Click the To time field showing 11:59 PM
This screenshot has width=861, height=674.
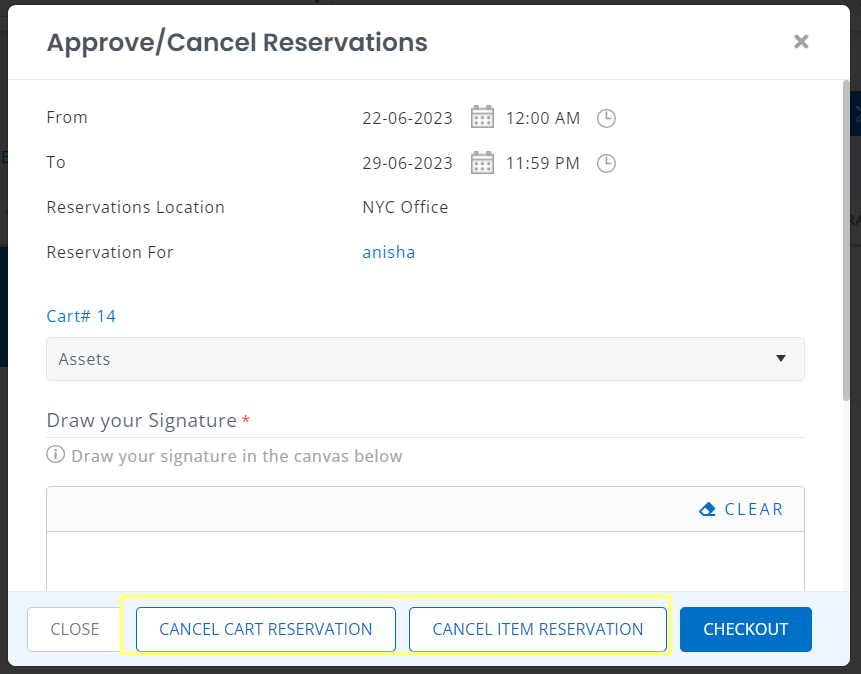[x=543, y=163]
